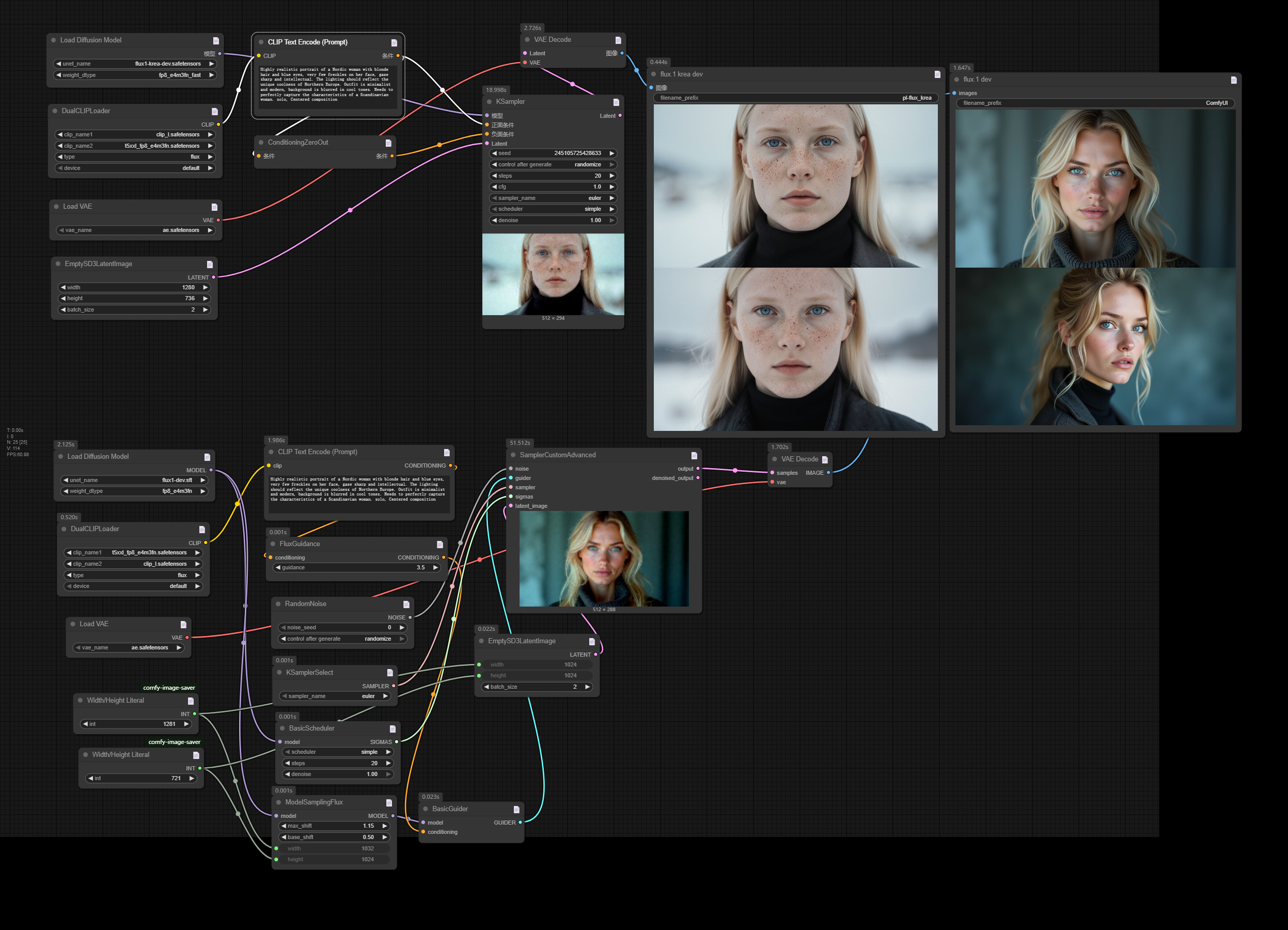Edit the filename_prefix field showing ComfyUI
The height and width of the screenshot is (930, 1288).
[1096, 103]
